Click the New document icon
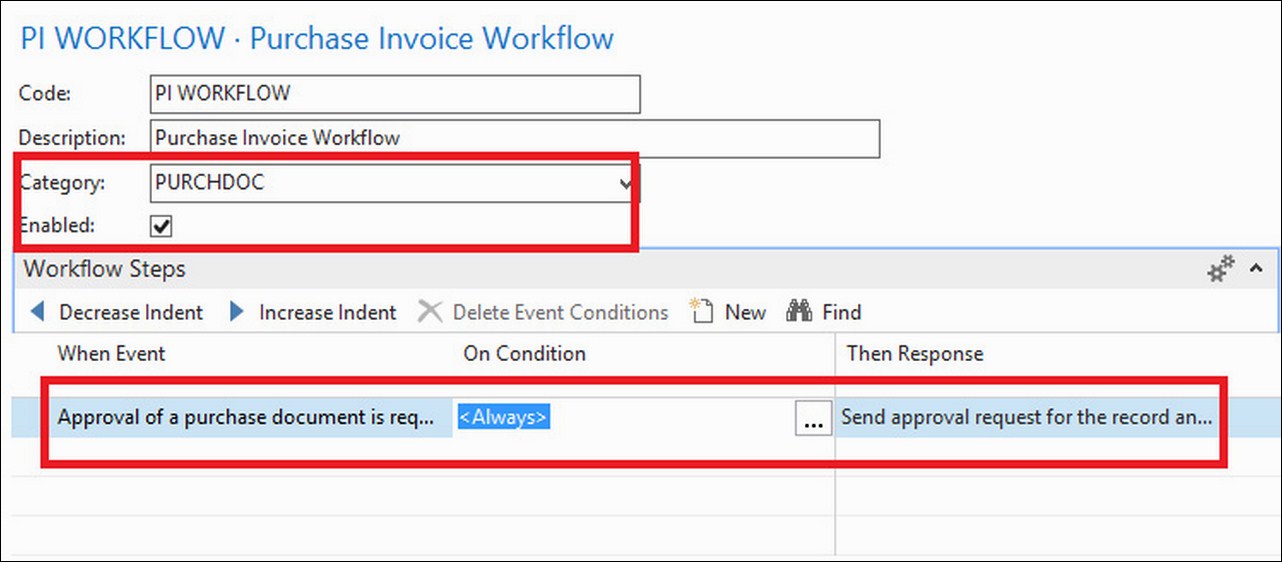This screenshot has width=1282, height=562. [702, 312]
